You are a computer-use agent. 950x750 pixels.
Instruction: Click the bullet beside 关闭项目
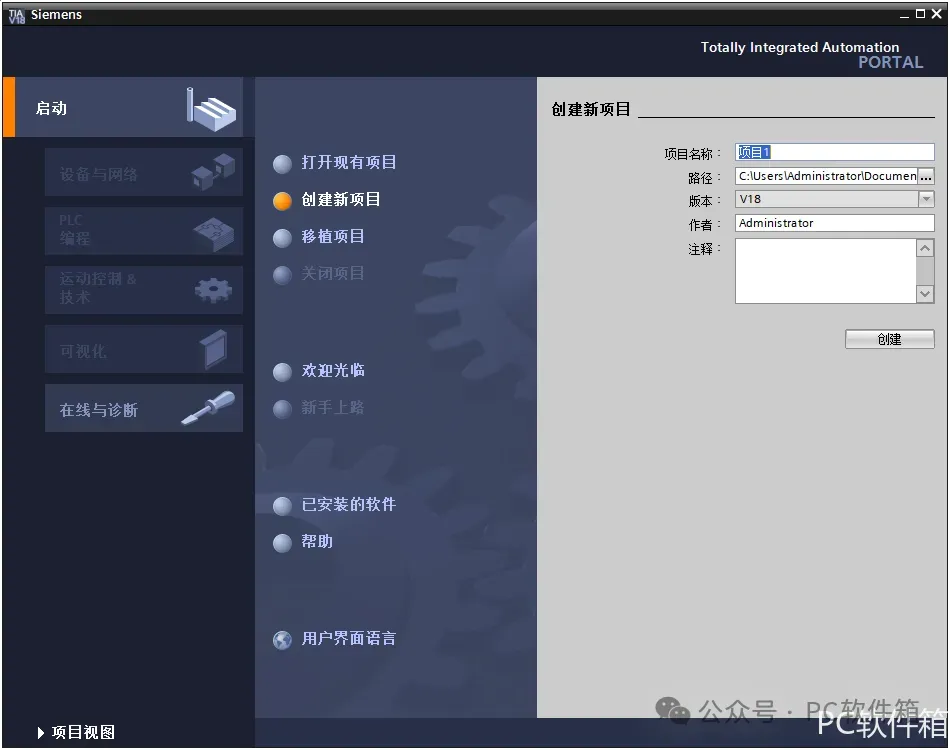tap(282, 275)
